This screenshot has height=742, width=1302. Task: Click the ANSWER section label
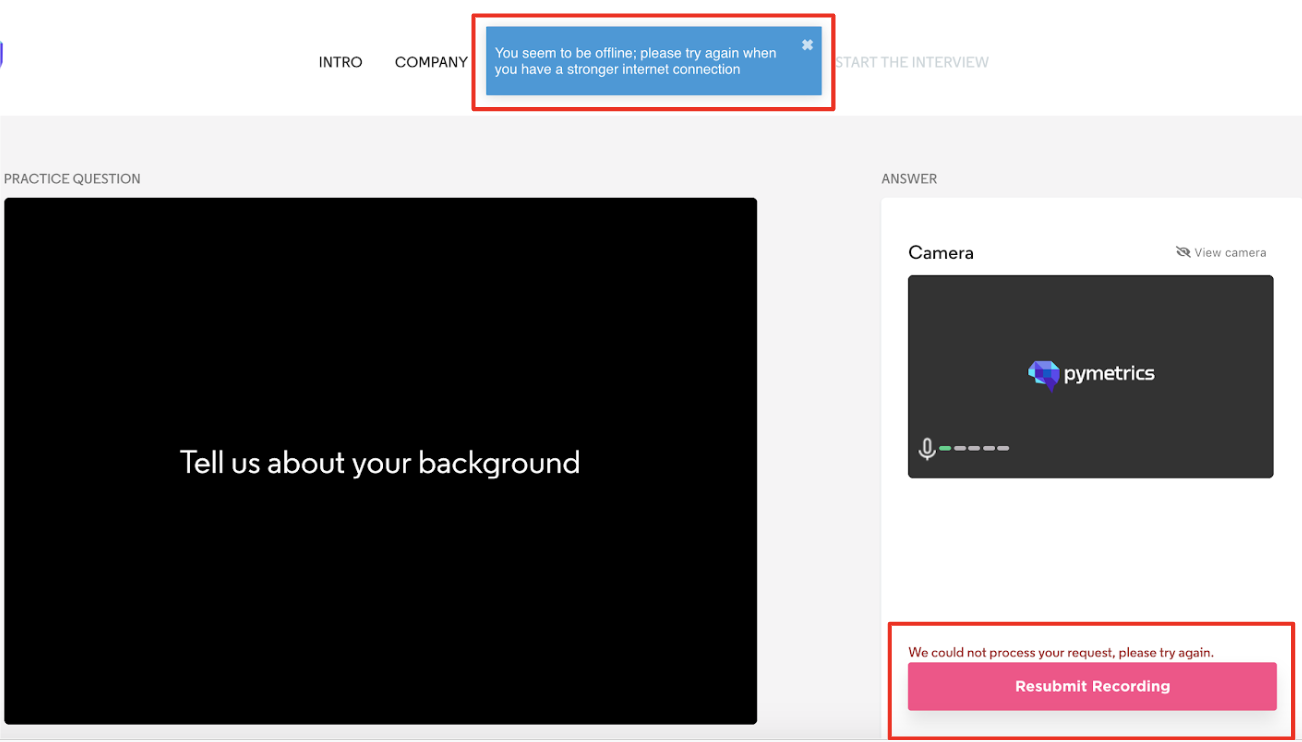(909, 179)
